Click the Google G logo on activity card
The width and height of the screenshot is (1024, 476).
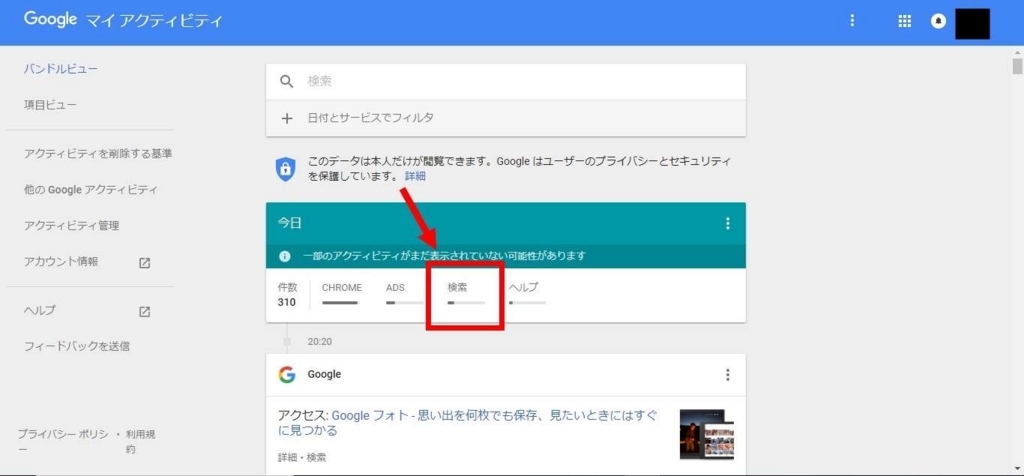(287, 375)
